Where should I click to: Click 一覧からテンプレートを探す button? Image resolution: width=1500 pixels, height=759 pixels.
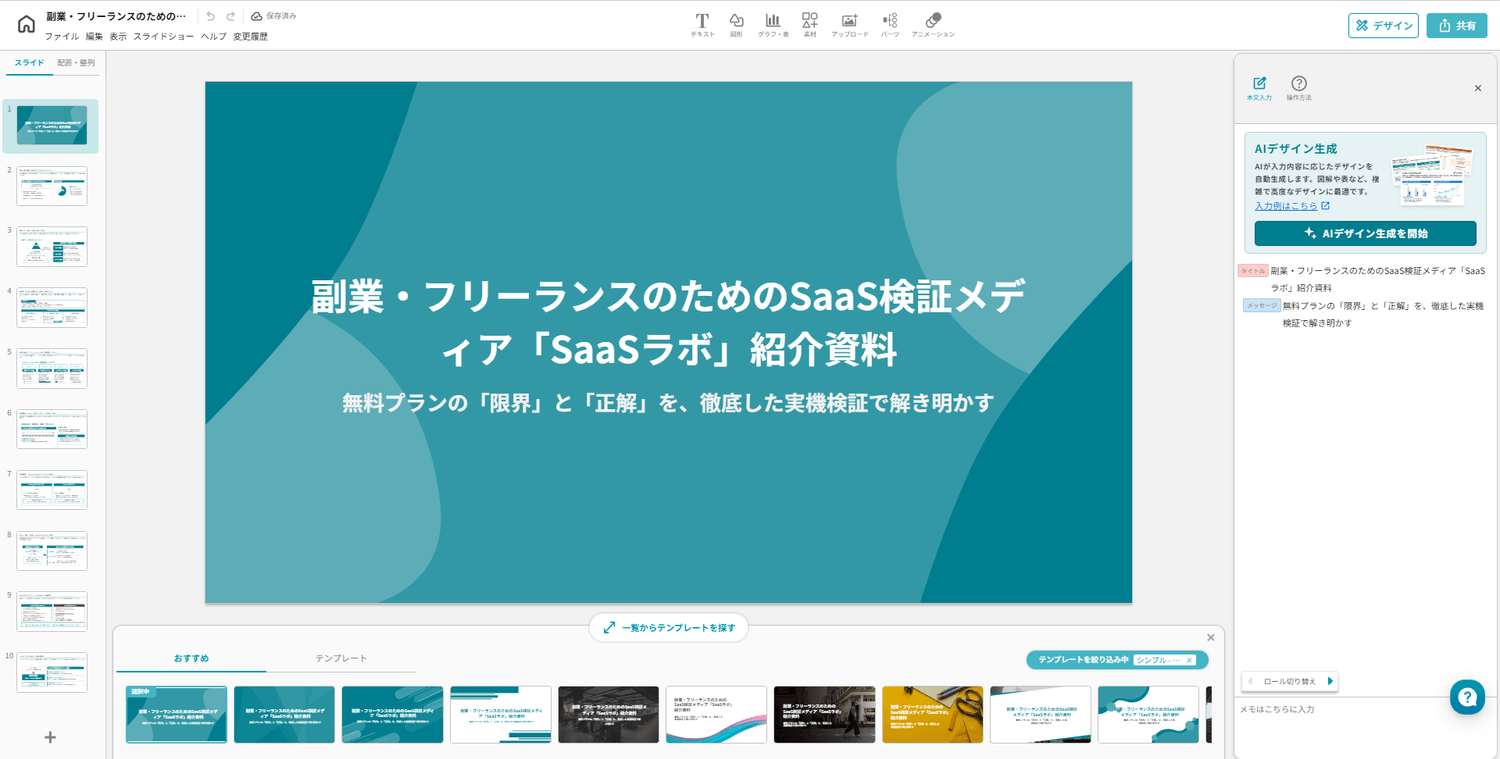(x=668, y=628)
